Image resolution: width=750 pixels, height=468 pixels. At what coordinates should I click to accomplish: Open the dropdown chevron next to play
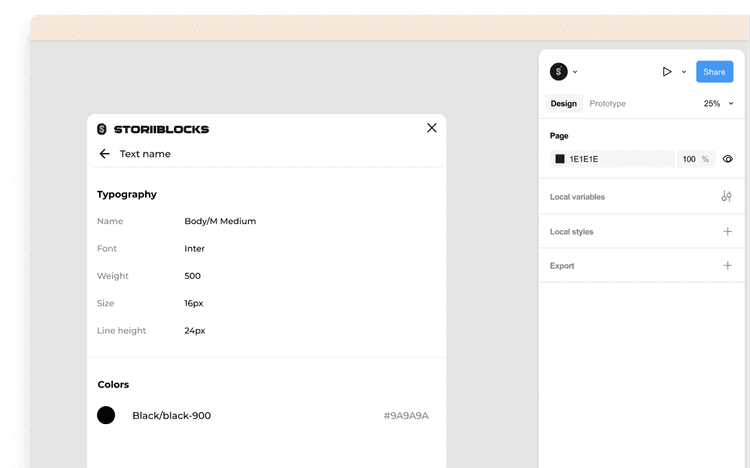click(684, 72)
